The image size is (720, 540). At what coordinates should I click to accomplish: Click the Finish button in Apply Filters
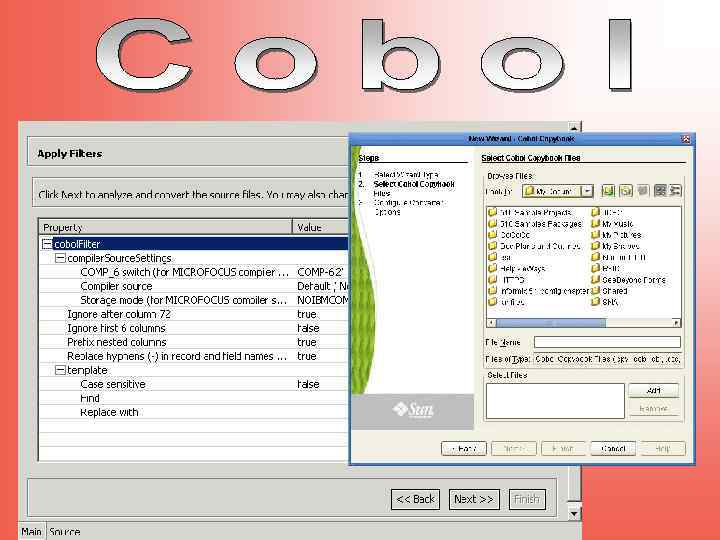click(527, 499)
